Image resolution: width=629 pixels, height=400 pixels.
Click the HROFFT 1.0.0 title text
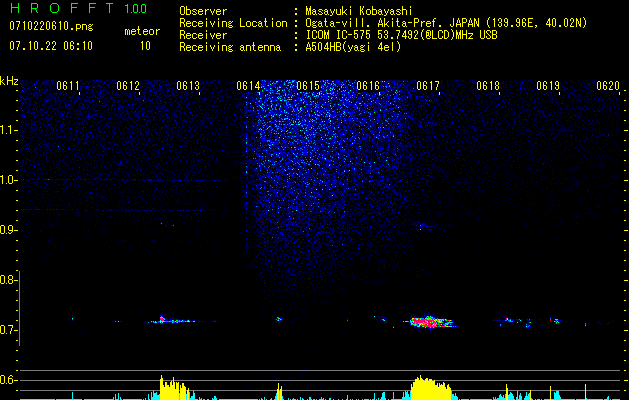(79, 8)
